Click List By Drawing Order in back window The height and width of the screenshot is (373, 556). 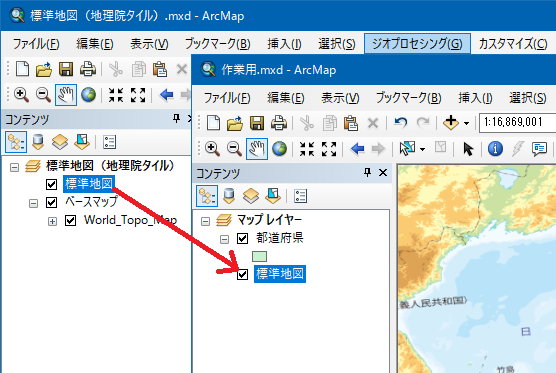[16, 142]
